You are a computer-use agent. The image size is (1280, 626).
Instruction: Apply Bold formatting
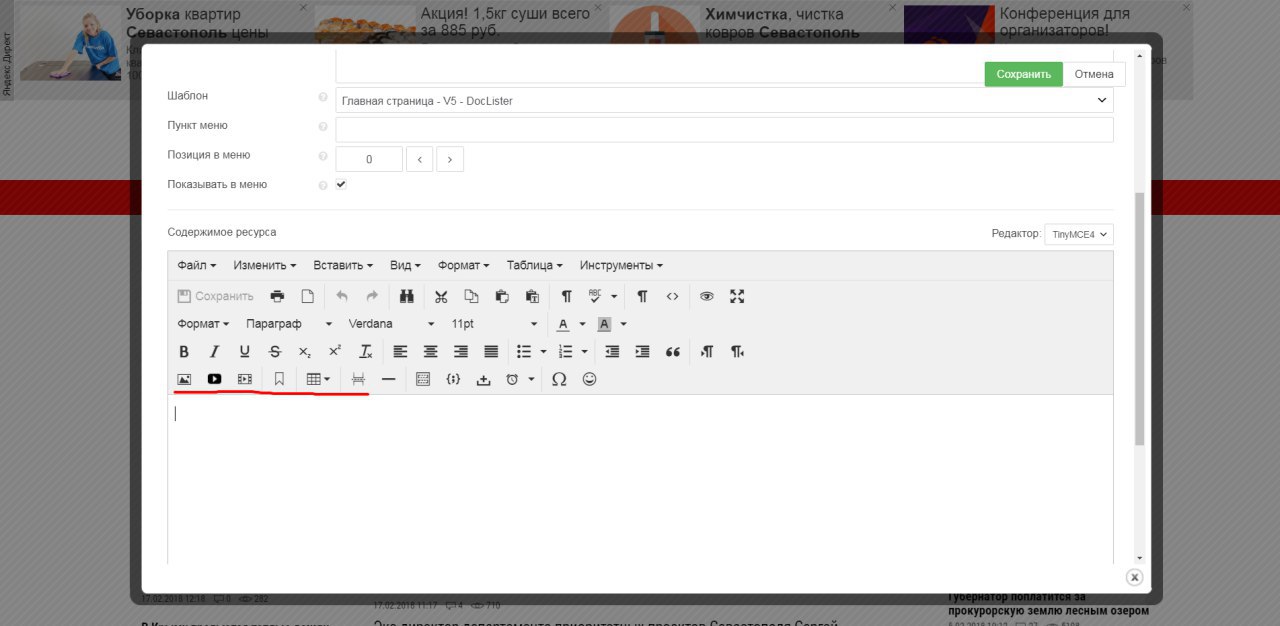pos(184,351)
